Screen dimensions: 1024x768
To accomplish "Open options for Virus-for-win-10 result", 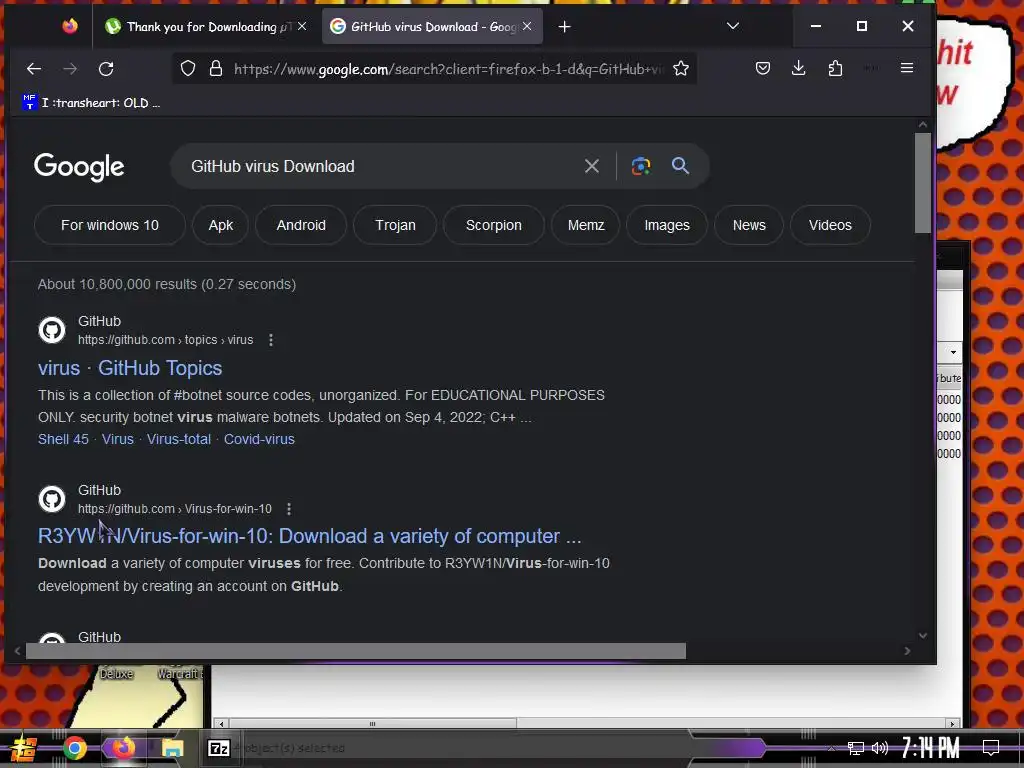I will coord(289,509).
